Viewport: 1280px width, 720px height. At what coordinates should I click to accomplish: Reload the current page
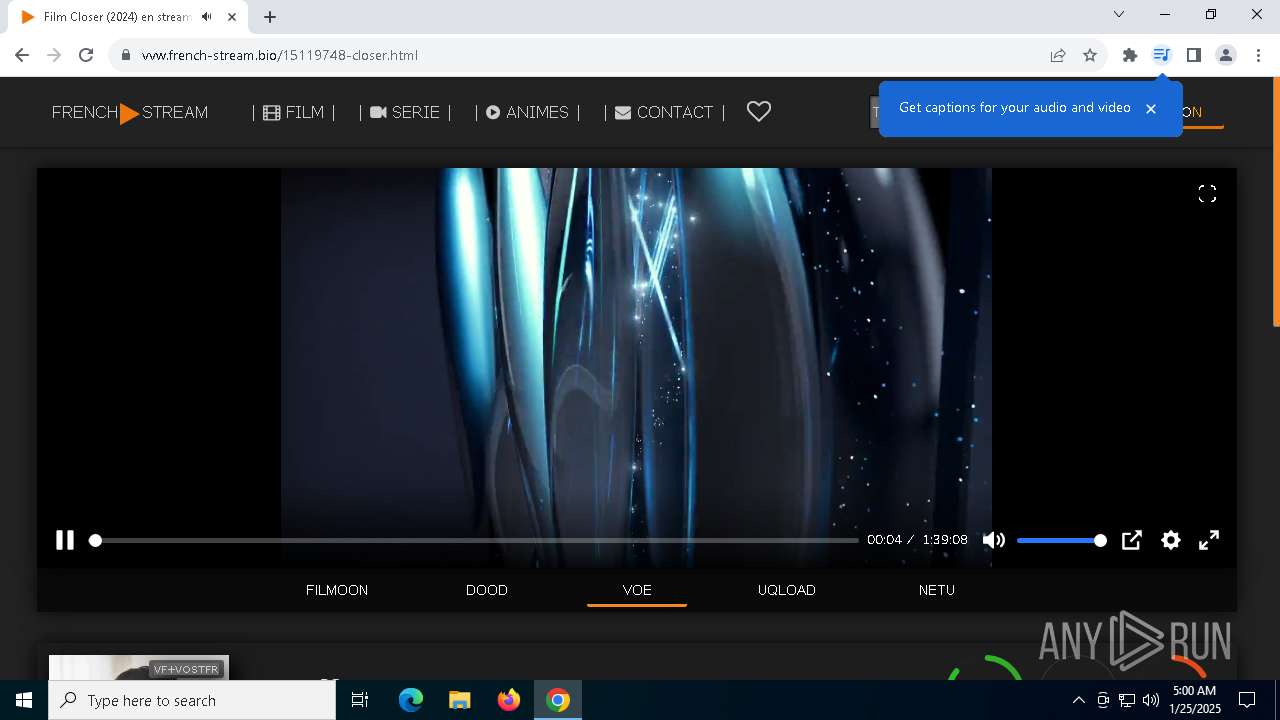(86, 55)
